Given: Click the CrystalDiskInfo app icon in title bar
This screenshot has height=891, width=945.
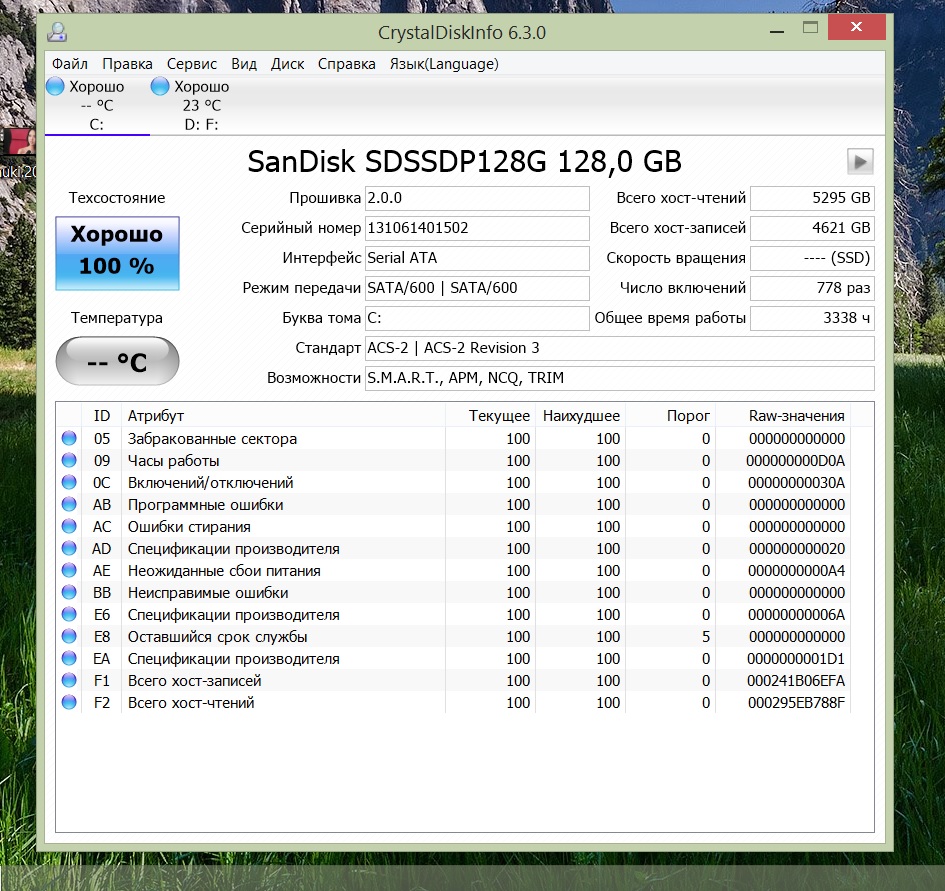Looking at the screenshot, I should coord(57,32).
